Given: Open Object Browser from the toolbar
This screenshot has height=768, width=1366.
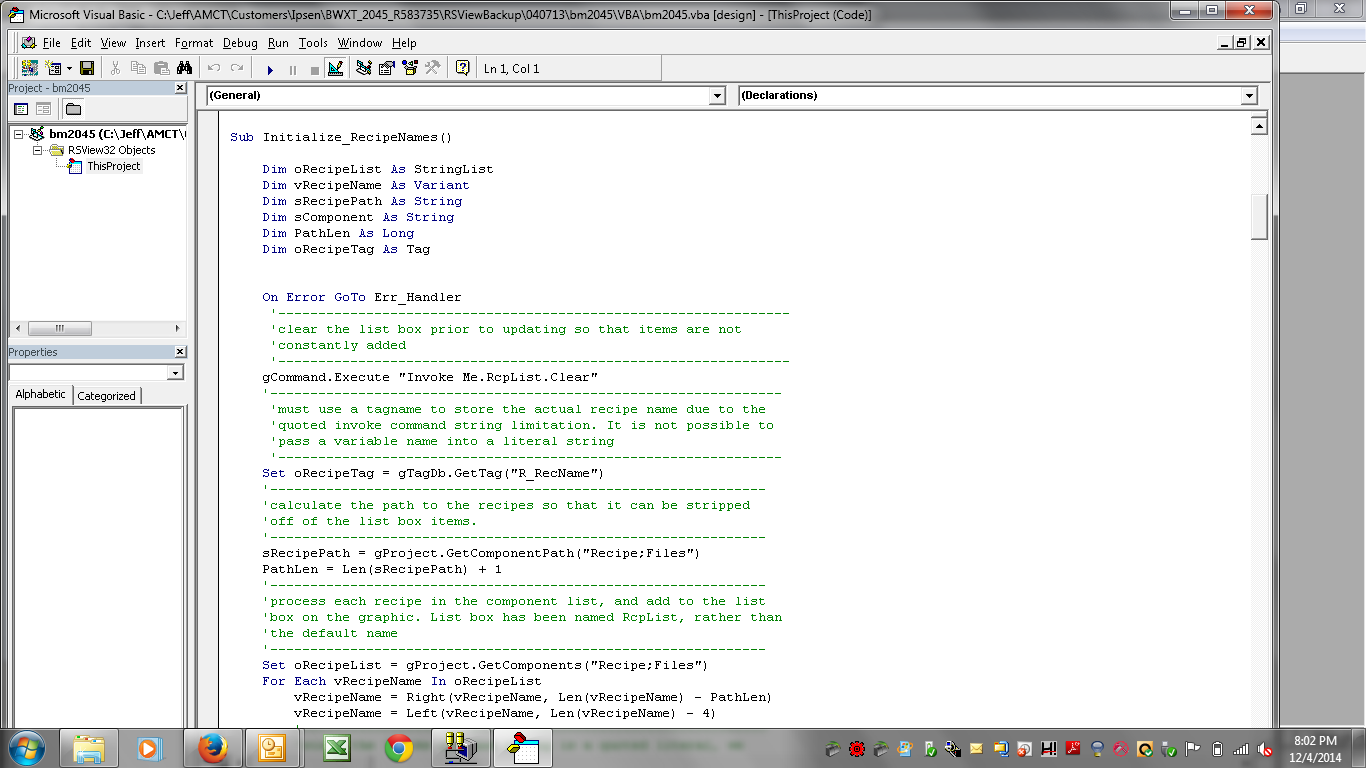Looking at the screenshot, I should click(410, 68).
